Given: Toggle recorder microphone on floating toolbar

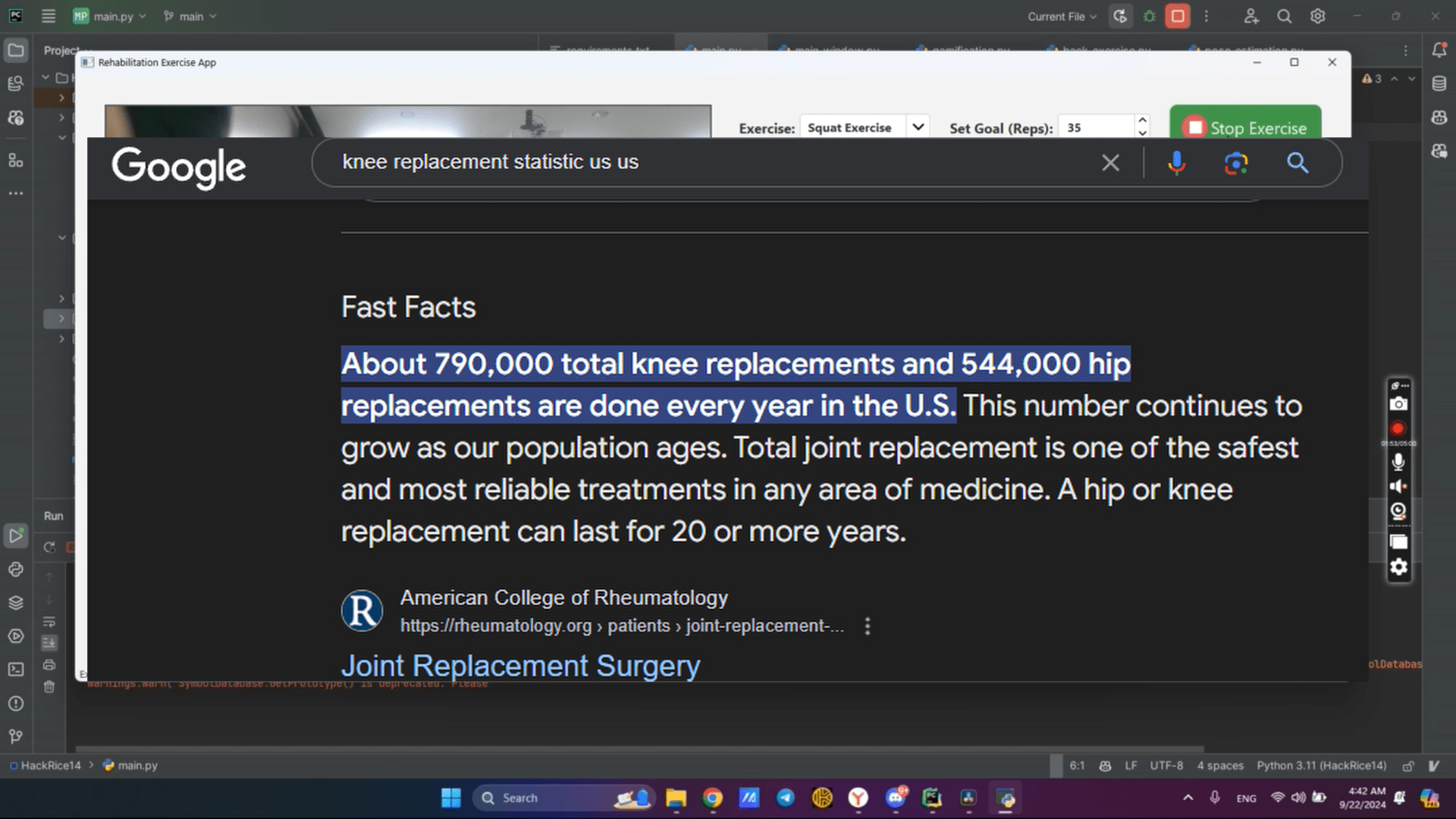Looking at the screenshot, I should pos(1398,461).
